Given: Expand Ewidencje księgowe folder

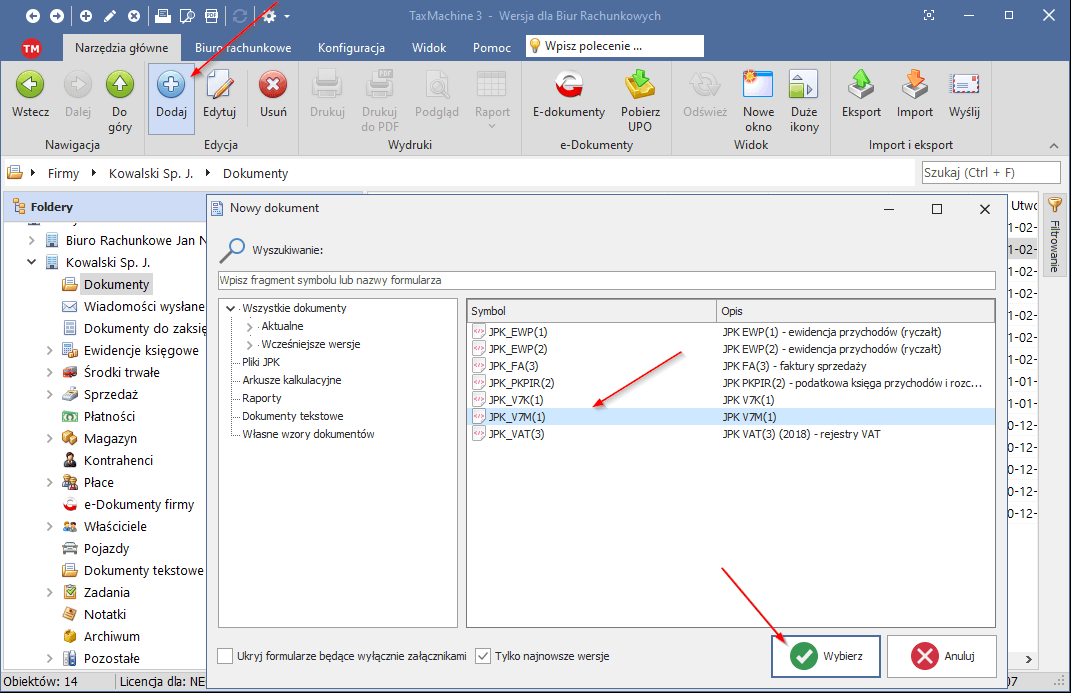Looking at the screenshot, I should click(x=50, y=351).
